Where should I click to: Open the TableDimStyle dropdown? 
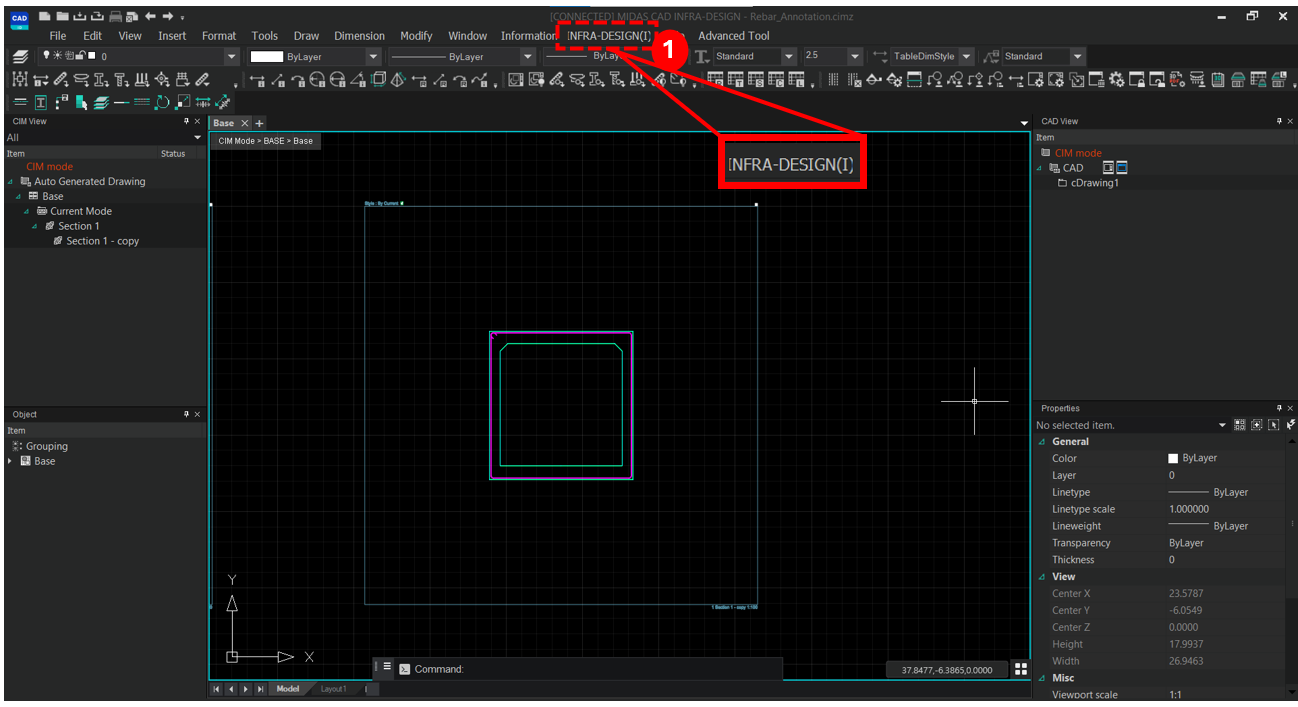(x=966, y=57)
